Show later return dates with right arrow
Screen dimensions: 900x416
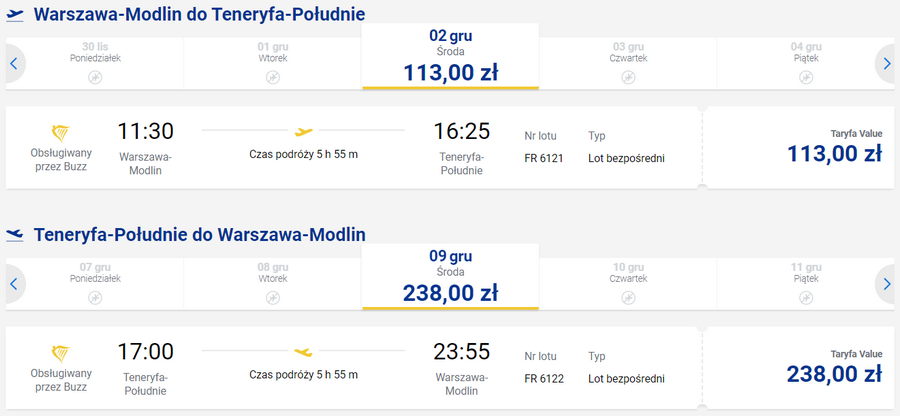pos(886,284)
